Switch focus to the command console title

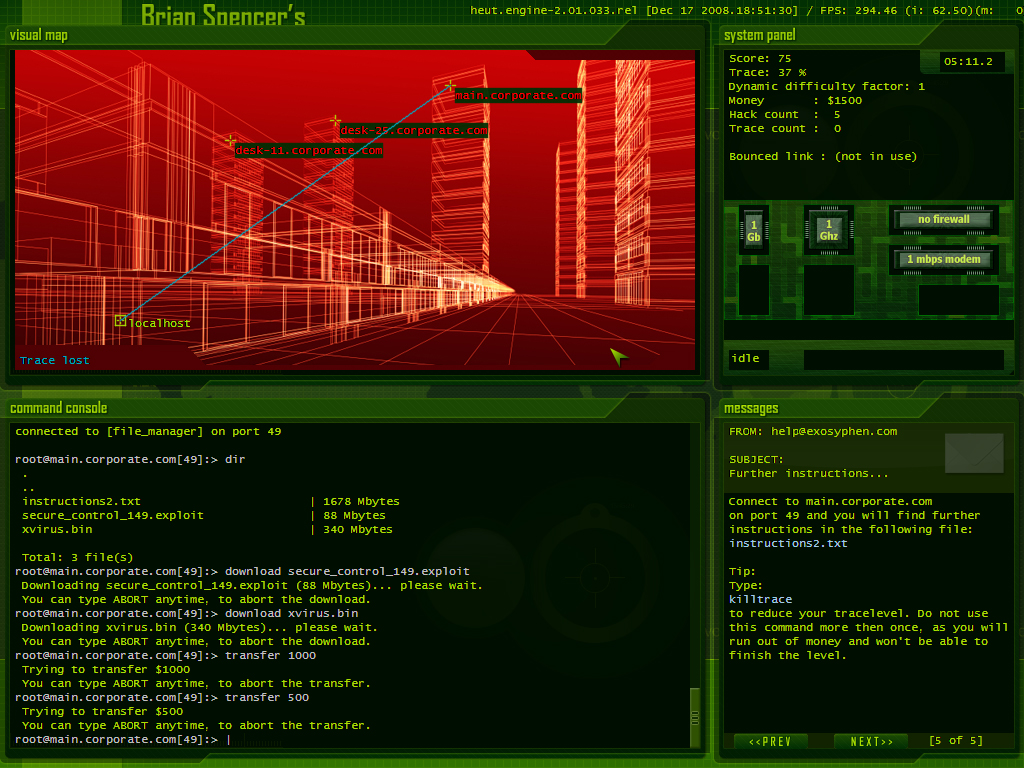point(58,408)
